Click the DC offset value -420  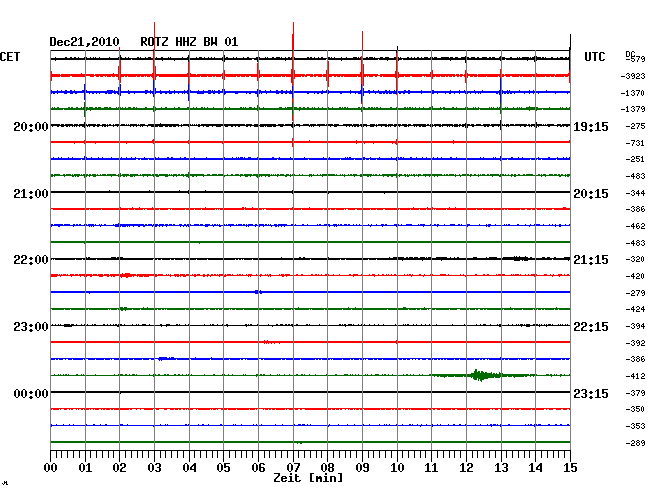pos(635,276)
